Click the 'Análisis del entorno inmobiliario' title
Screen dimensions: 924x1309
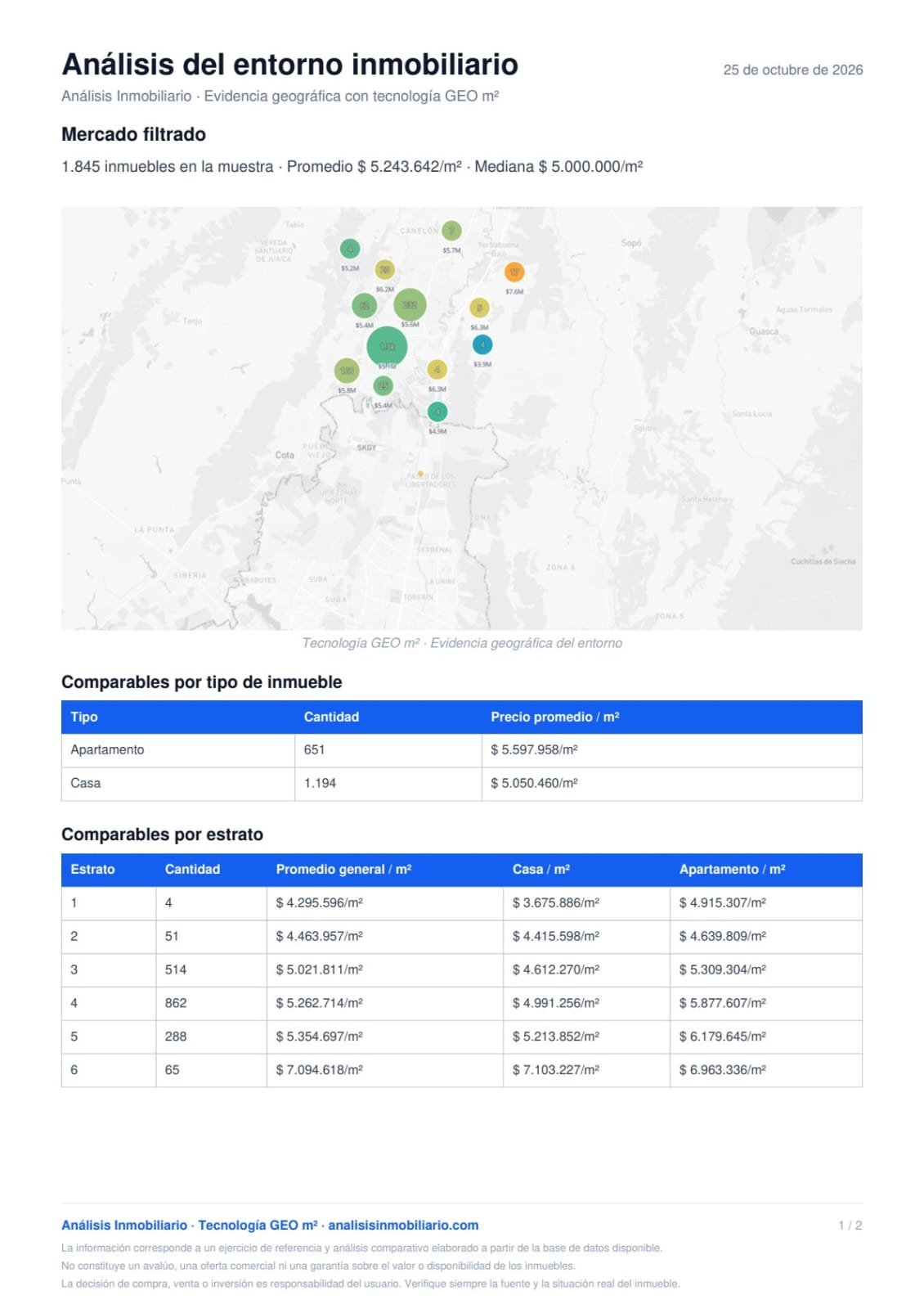pyautogui.click(x=290, y=64)
